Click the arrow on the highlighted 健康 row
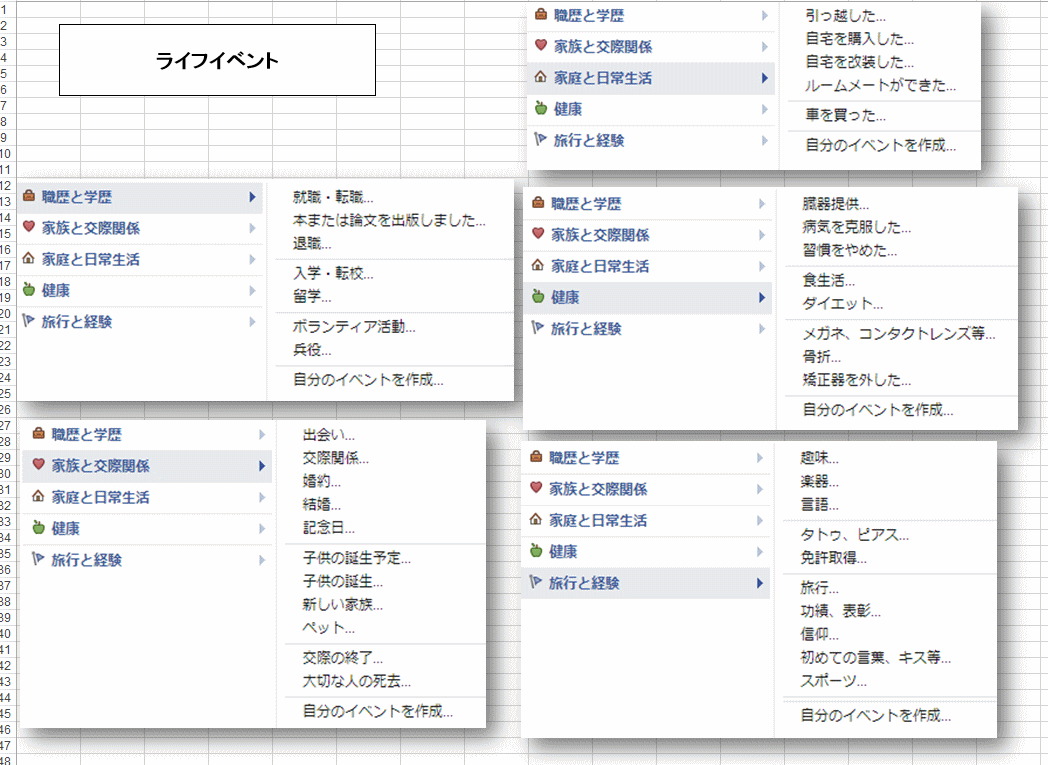Viewport: 1048px width, 765px height. click(x=763, y=297)
